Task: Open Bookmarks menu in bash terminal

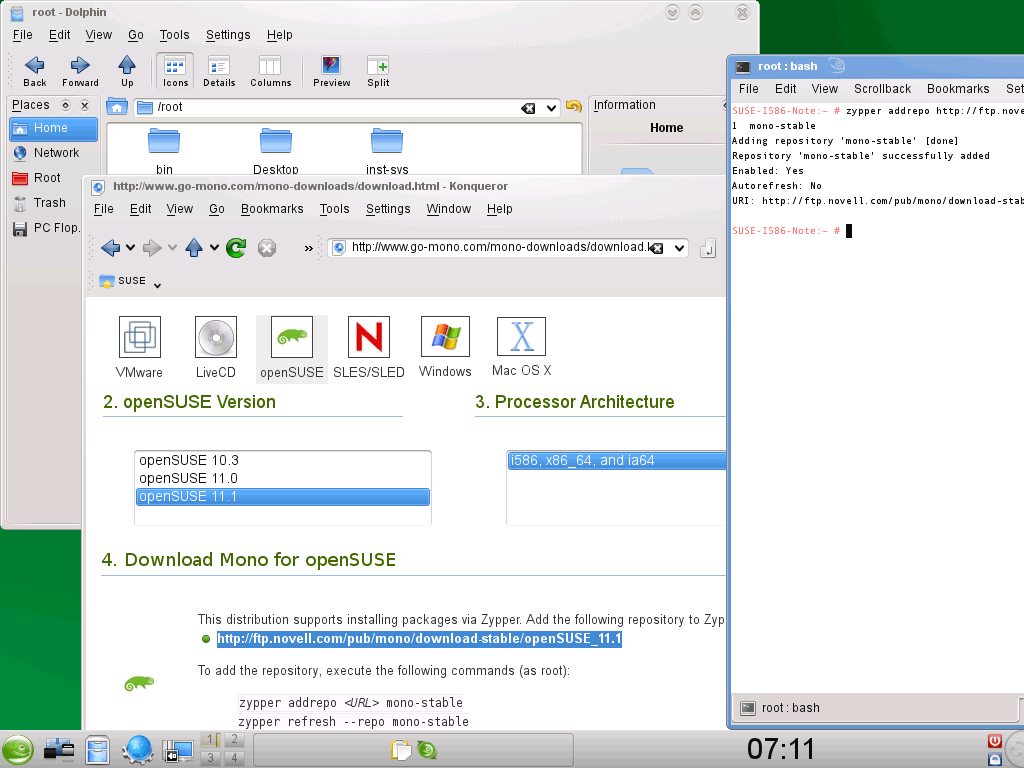Action: [957, 89]
